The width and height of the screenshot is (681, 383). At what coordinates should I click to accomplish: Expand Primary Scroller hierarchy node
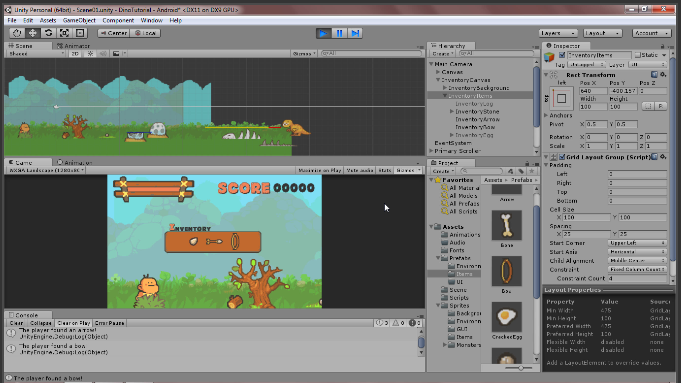(431, 151)
